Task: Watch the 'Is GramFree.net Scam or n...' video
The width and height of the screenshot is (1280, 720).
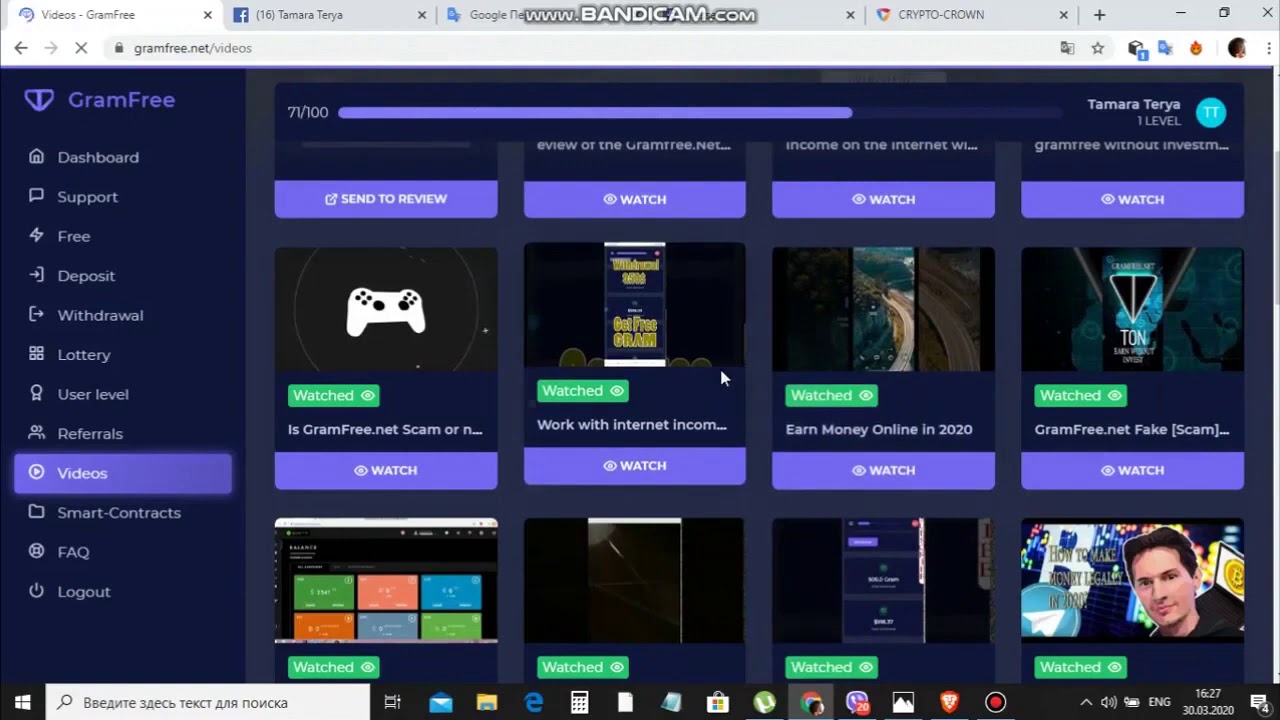Action: coord(386,470)
